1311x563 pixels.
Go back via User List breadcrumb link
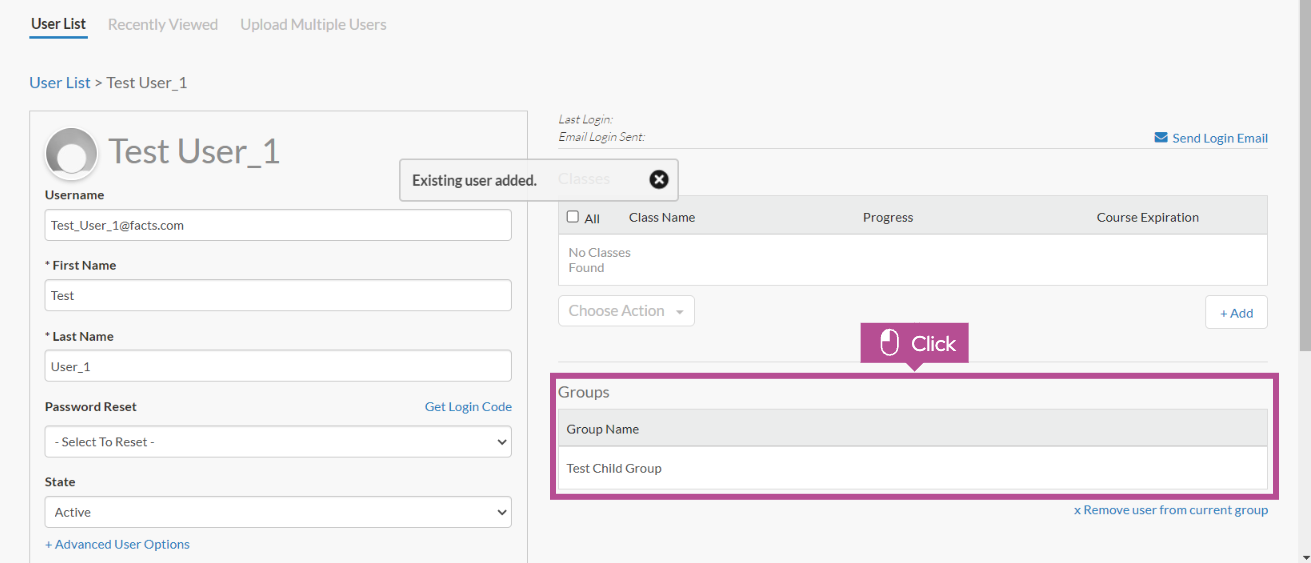(x=60, y=83)
